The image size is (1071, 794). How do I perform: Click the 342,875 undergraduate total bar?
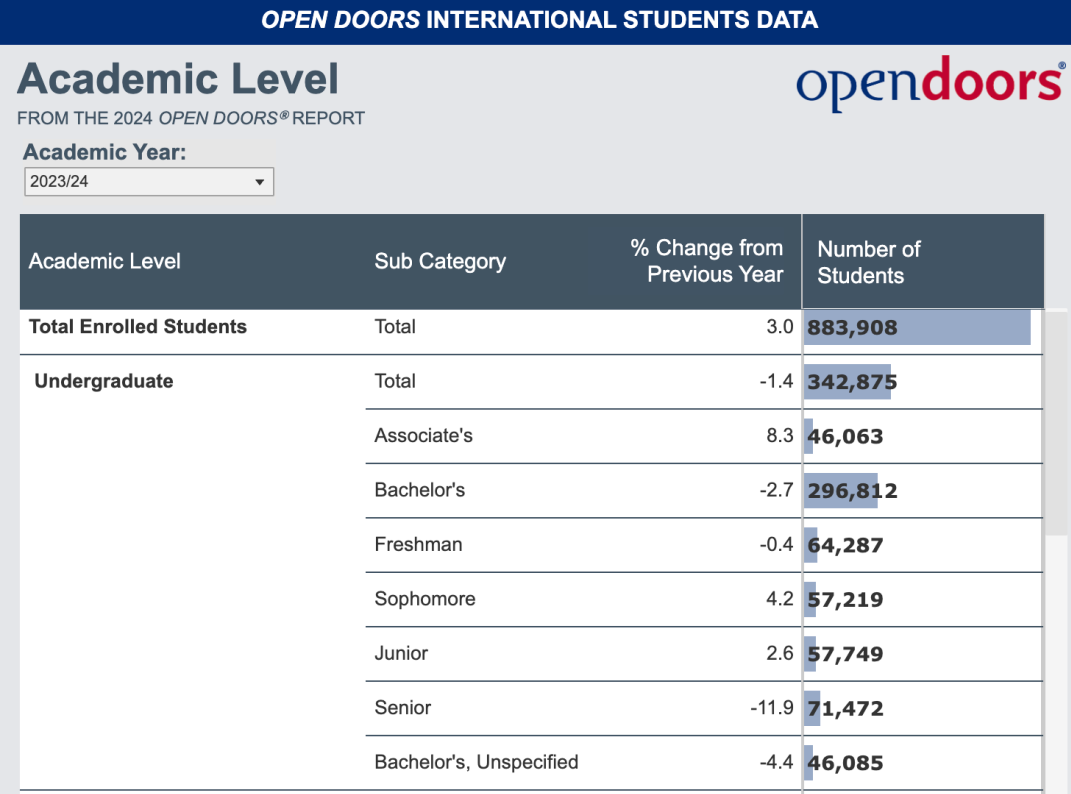(x=848, y=382)
